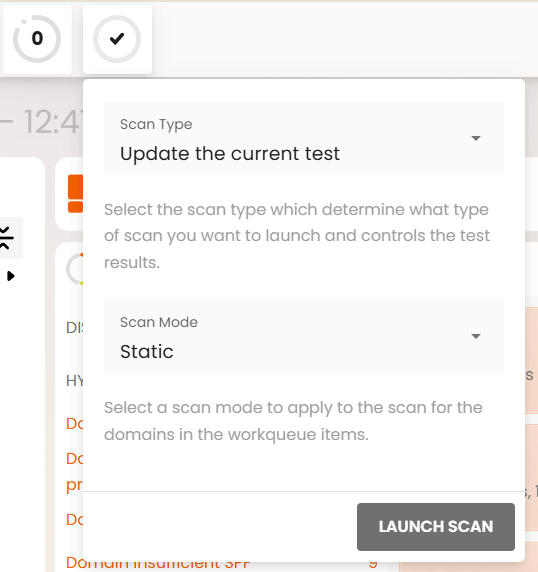Click orange Do link directly above pr

[75, 459]
